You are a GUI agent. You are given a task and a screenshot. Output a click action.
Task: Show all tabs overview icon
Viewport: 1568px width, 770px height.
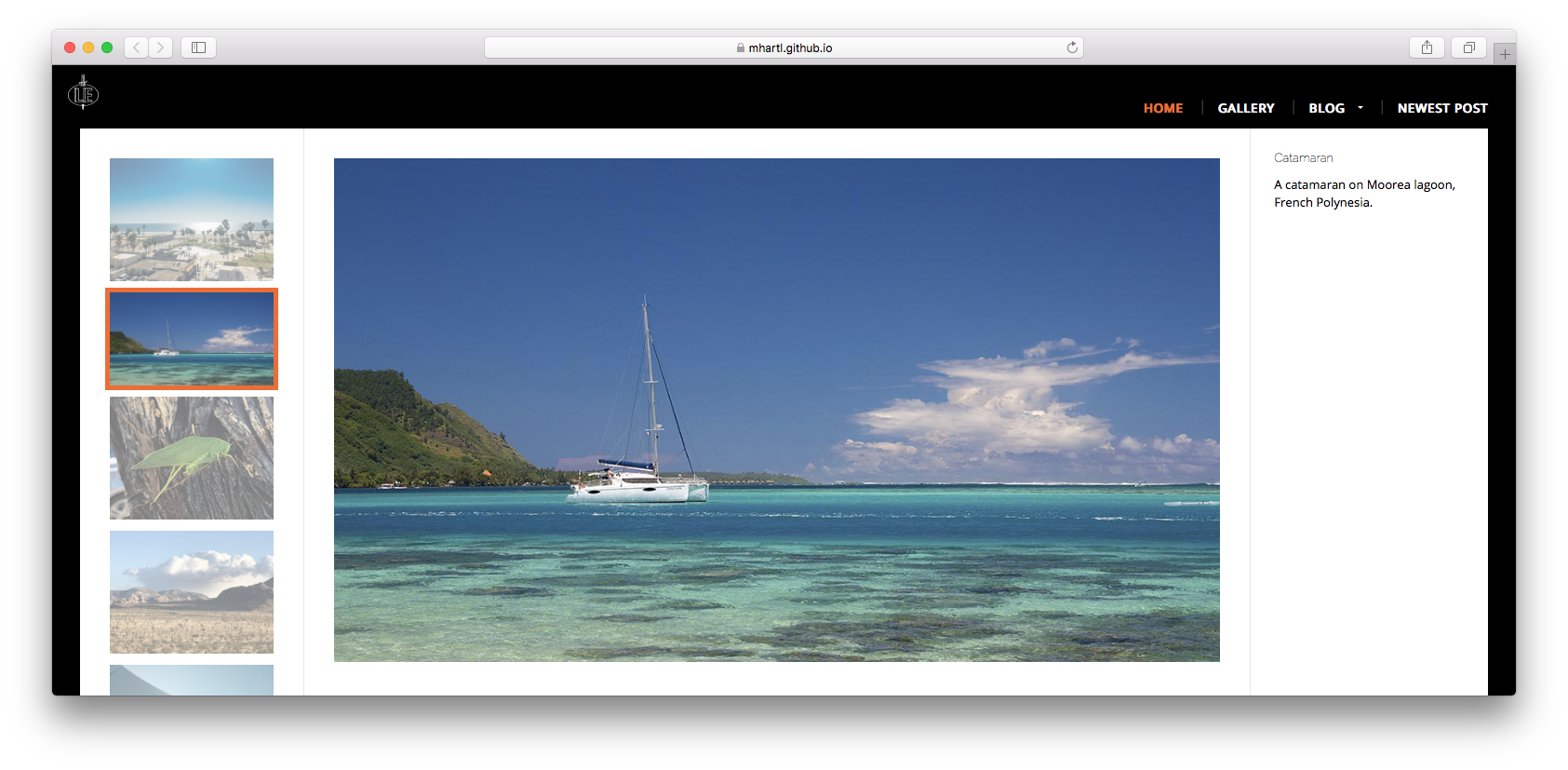coord(1468,47)
